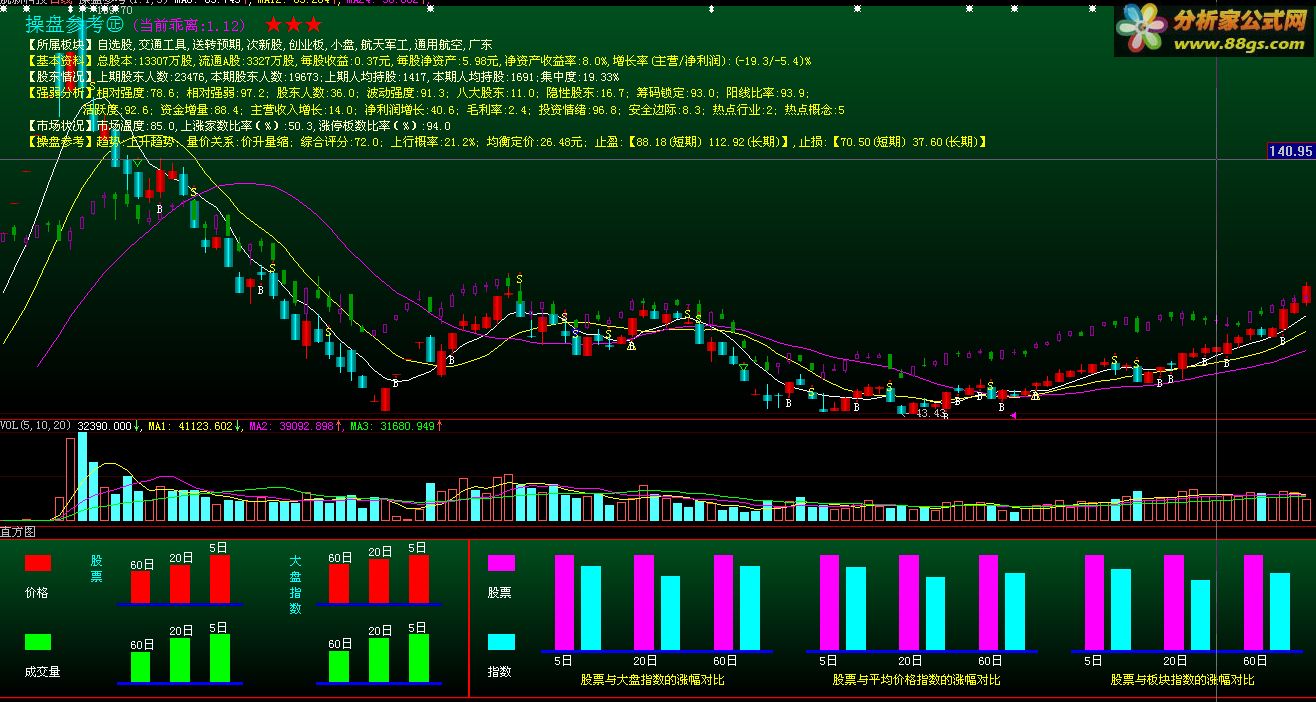Click the cyan 60日 bar in 股票与板块指数 chart
The image size is (1316, 702).
pos(1279,611)
